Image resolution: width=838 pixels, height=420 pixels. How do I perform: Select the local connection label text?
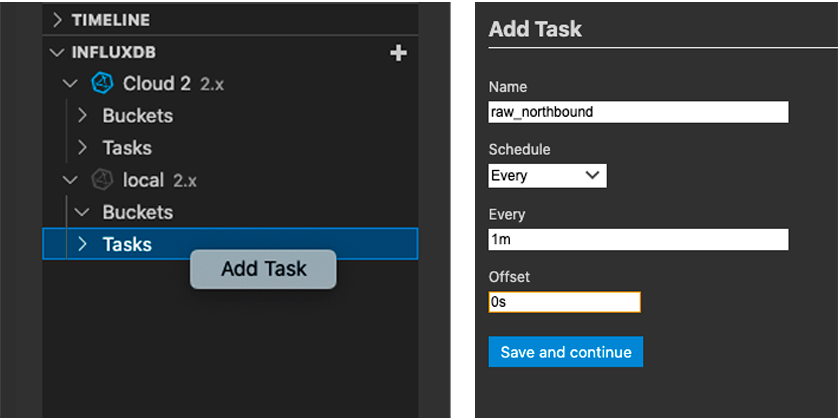[x=143, y=180]
